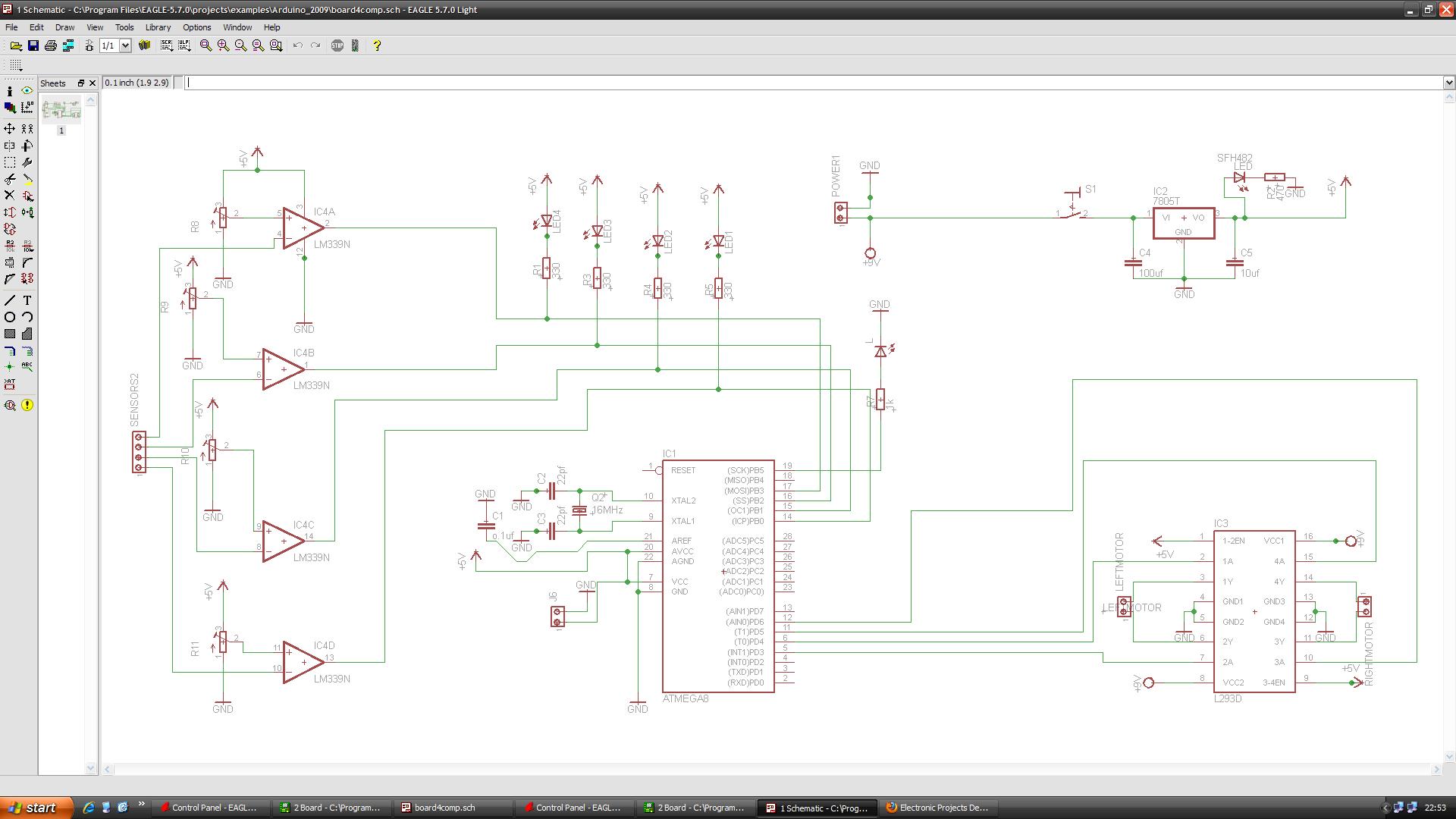Viewport: 1456px width, 819px height.
Task: Select sheet 1 thumbnail in Sheets panel
Action: tap(61, 111)
